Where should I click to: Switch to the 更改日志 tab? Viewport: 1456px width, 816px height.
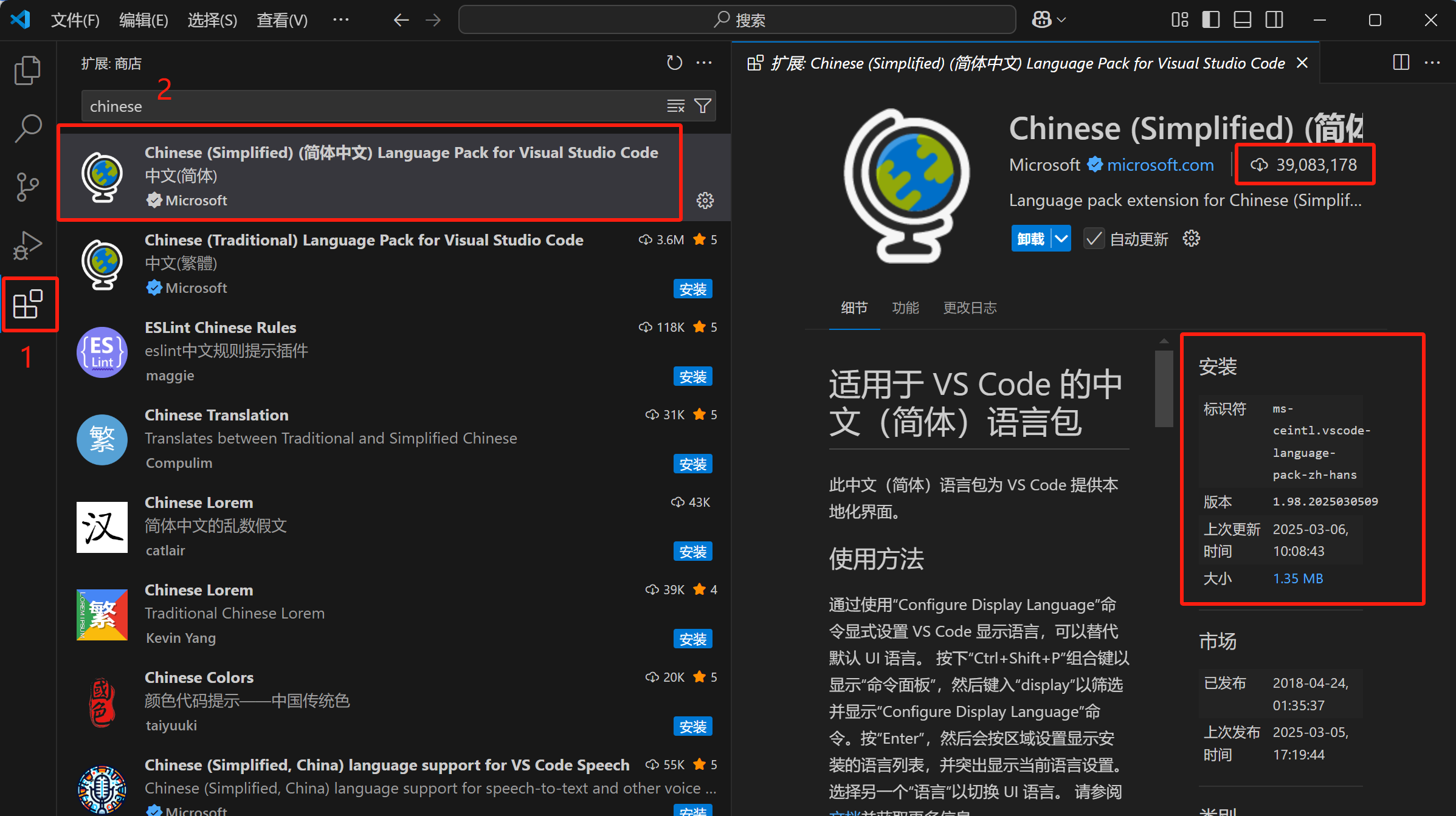point(970,308)
